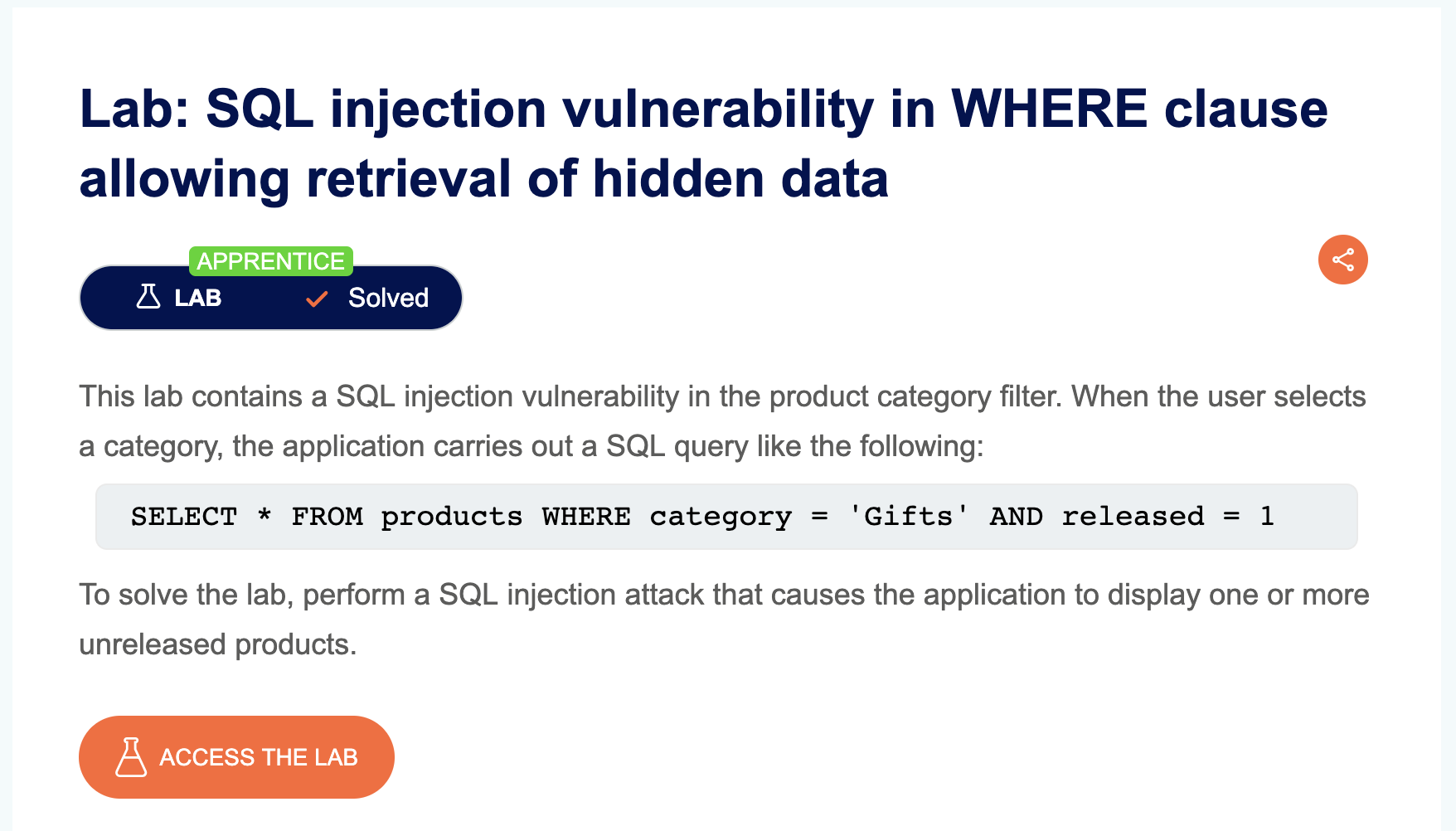The width and height of the screenshot is (1456, 831).
Task: Click 'released = 1' in the code snippet
Action: [x=1167, y=517]
